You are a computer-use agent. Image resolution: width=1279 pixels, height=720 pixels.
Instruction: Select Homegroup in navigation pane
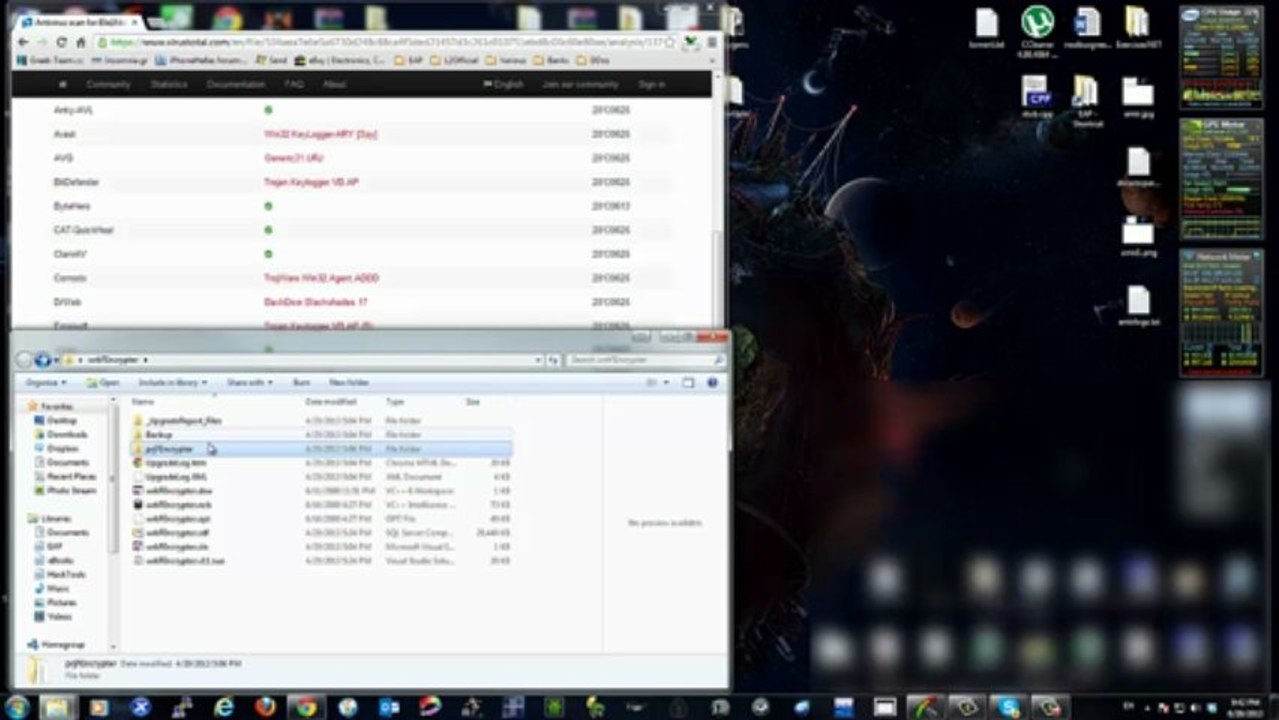pyautogui.click(x=63, y=645)
